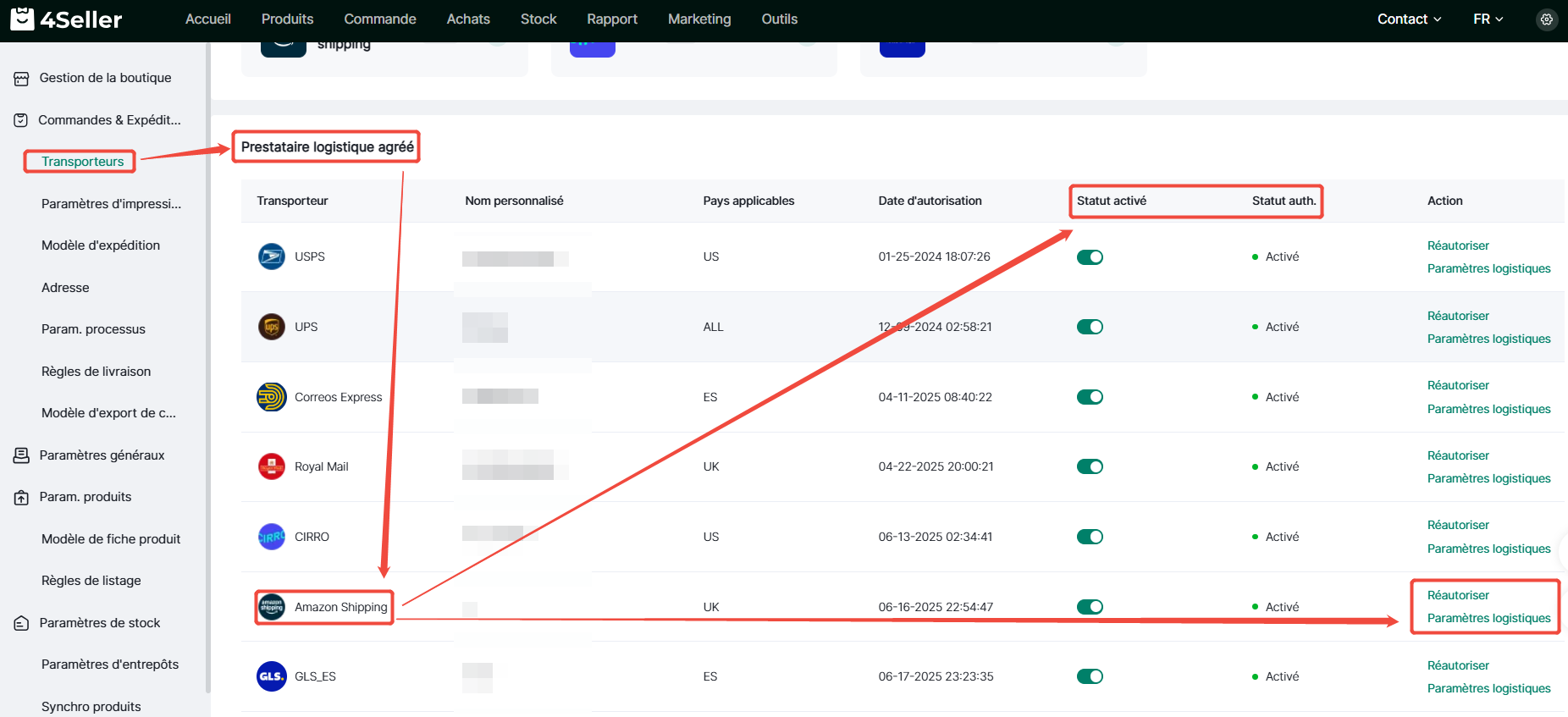Open the Outils menu

779,19
